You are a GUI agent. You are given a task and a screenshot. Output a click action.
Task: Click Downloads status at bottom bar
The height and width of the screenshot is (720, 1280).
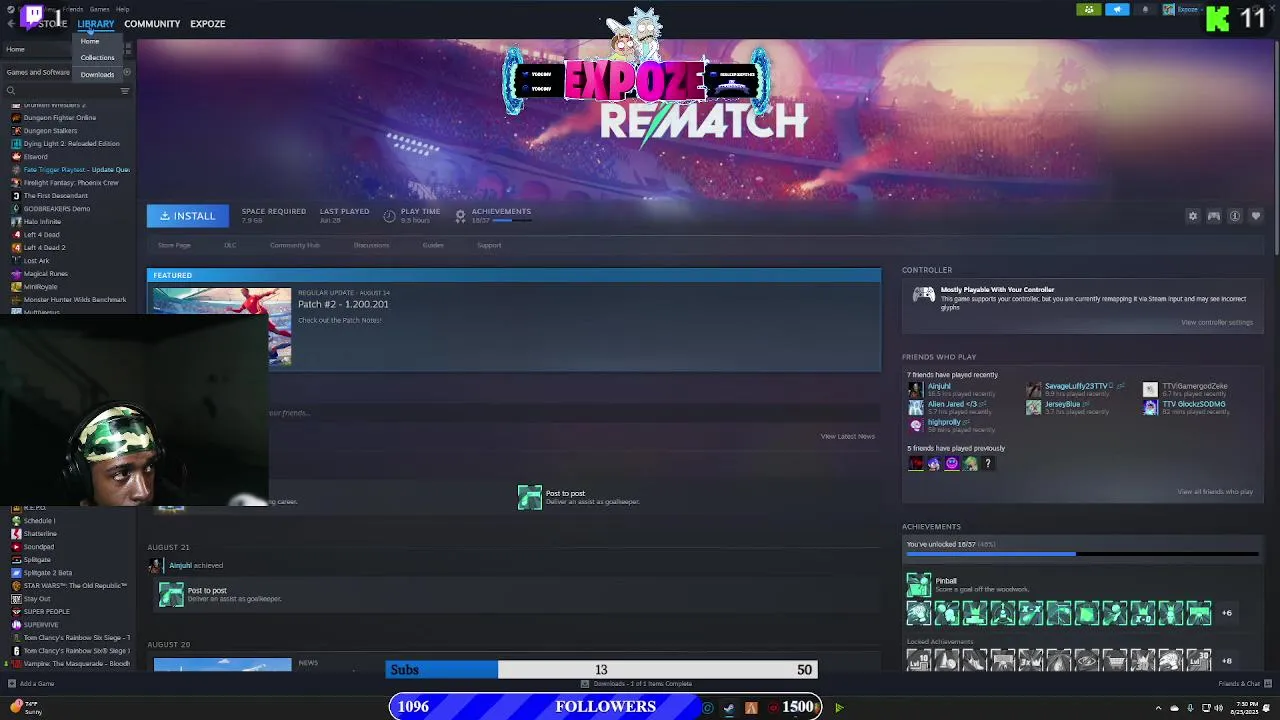[636, 684]
